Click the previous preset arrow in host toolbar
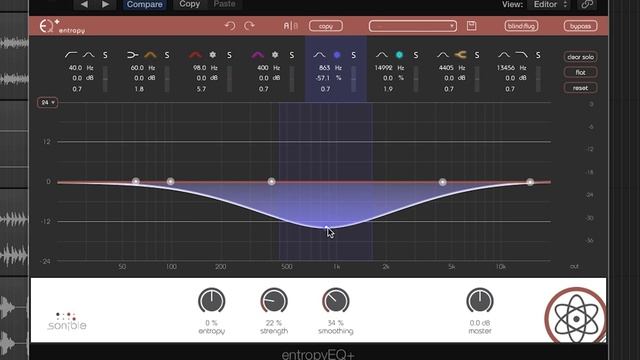This screenshot has width=640, height=360. coord(84,4)
